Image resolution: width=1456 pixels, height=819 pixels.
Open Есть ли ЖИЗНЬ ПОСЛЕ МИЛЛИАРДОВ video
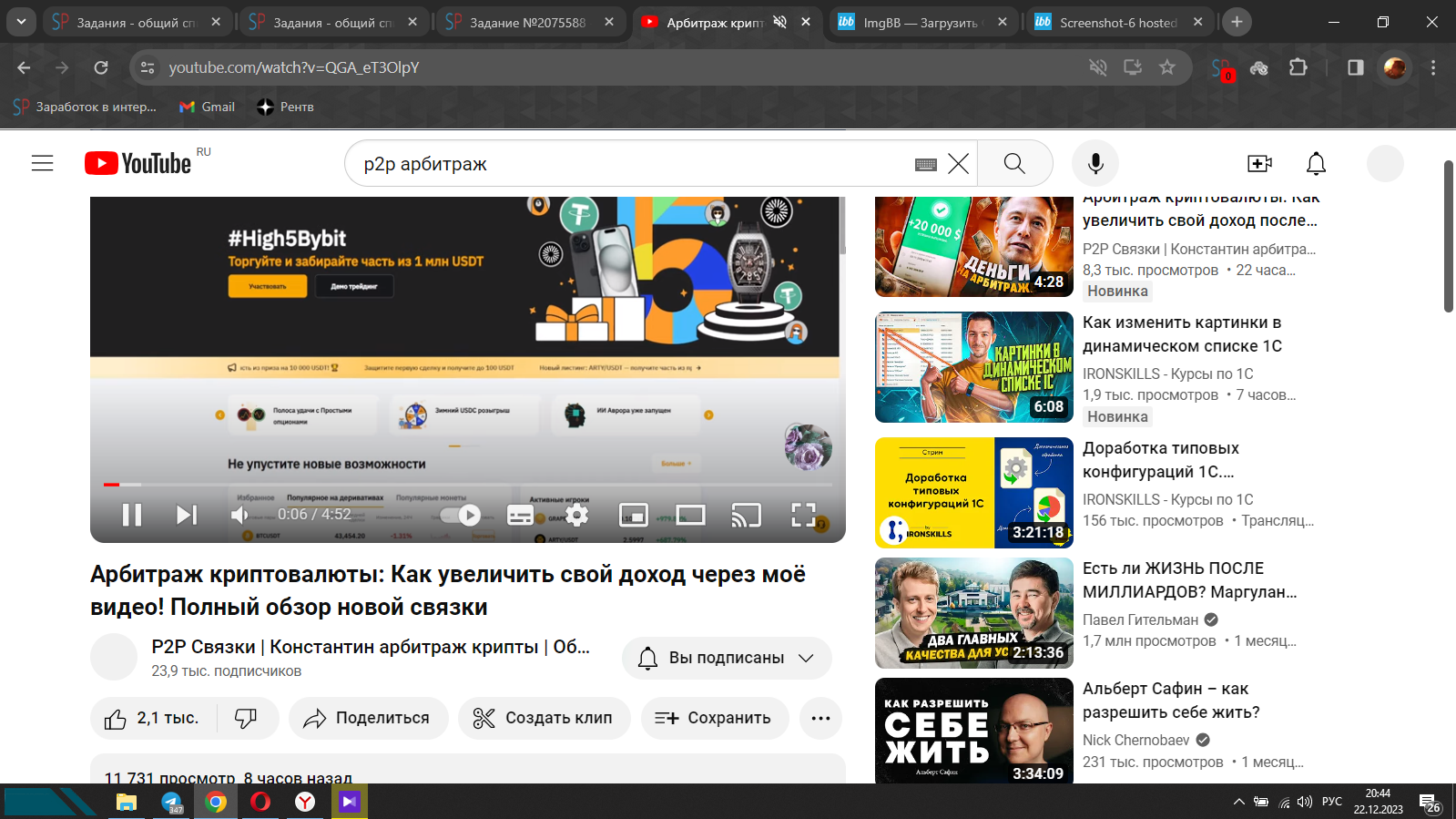tap(1189, 580)
